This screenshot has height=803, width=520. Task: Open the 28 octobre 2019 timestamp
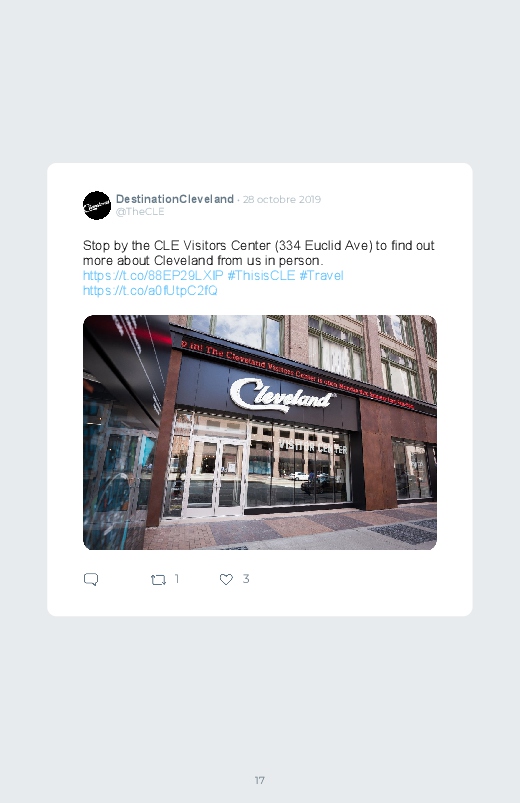282,199
